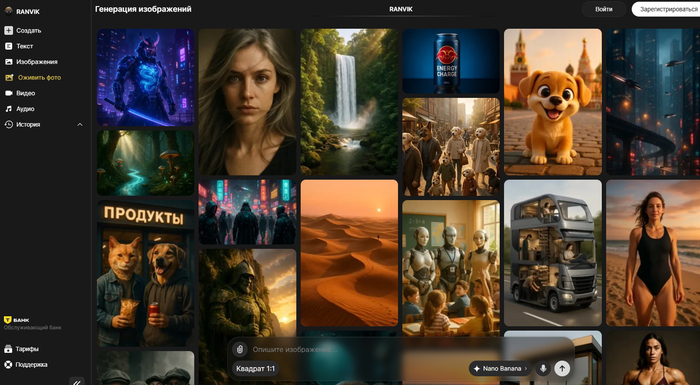This screenshot has height=385, width=700.
Task: Open Поддержка support link
Action: pyautogui.click(x=31, y=364)
